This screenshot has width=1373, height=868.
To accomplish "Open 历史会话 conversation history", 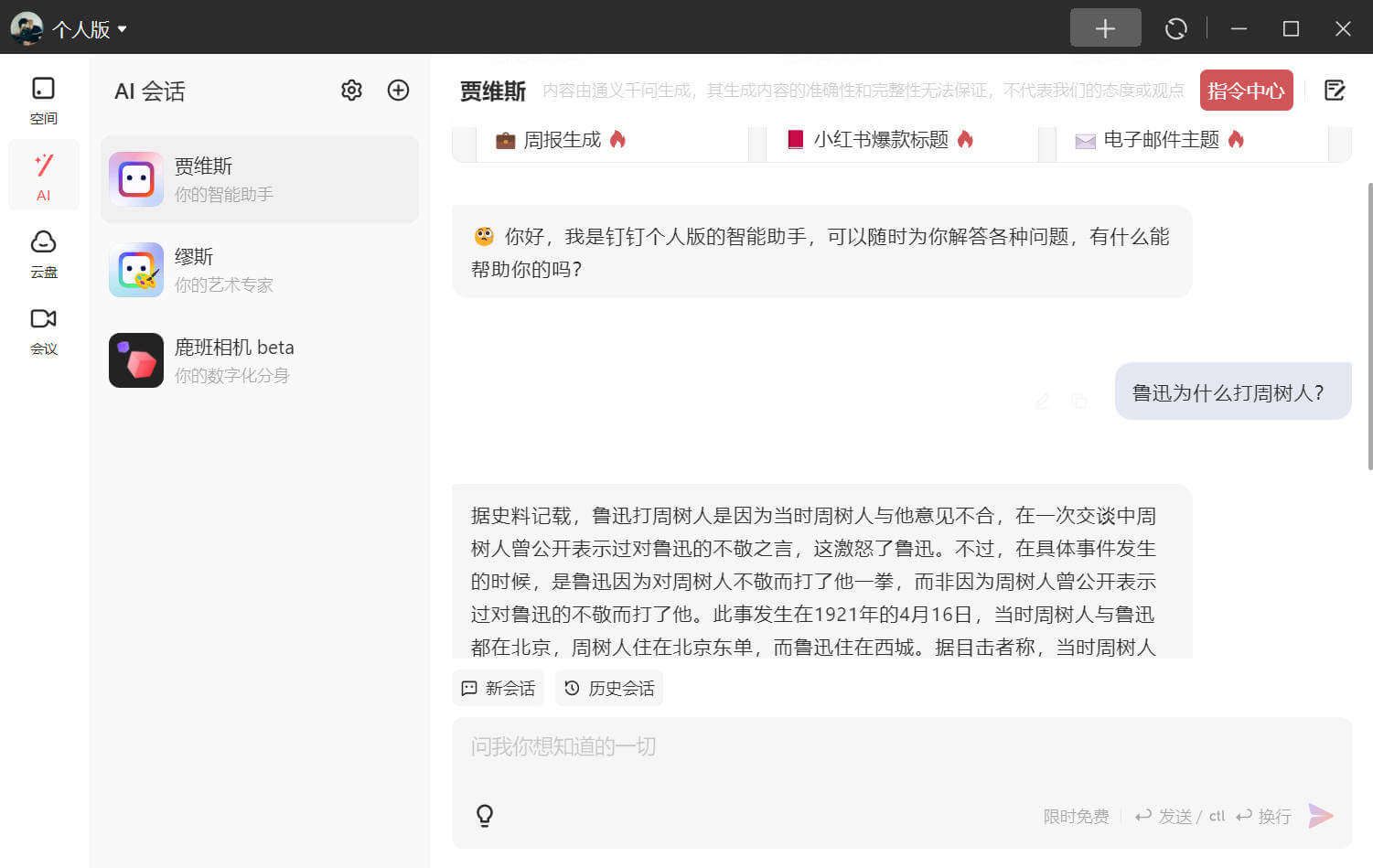I will tap(609, 688).
